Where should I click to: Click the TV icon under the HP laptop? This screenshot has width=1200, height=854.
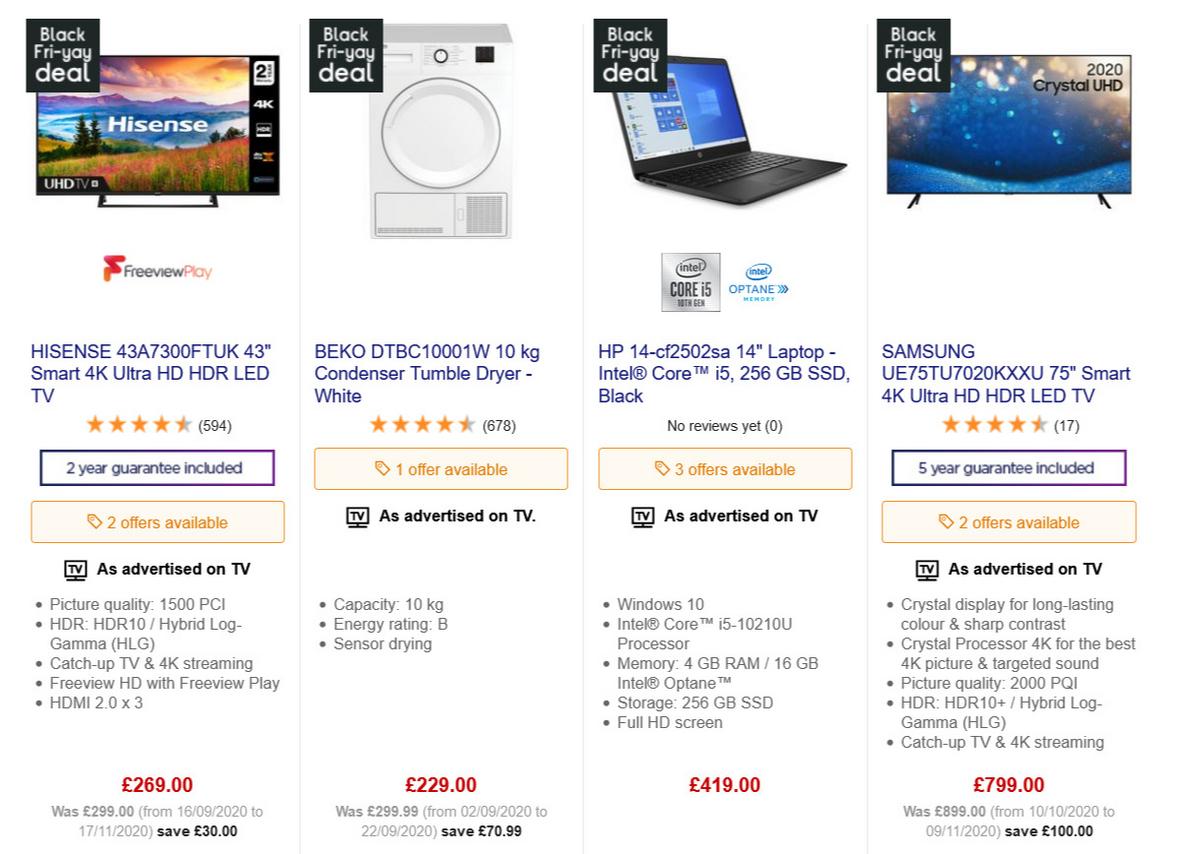pyautogui.click(x=642, y=517)
